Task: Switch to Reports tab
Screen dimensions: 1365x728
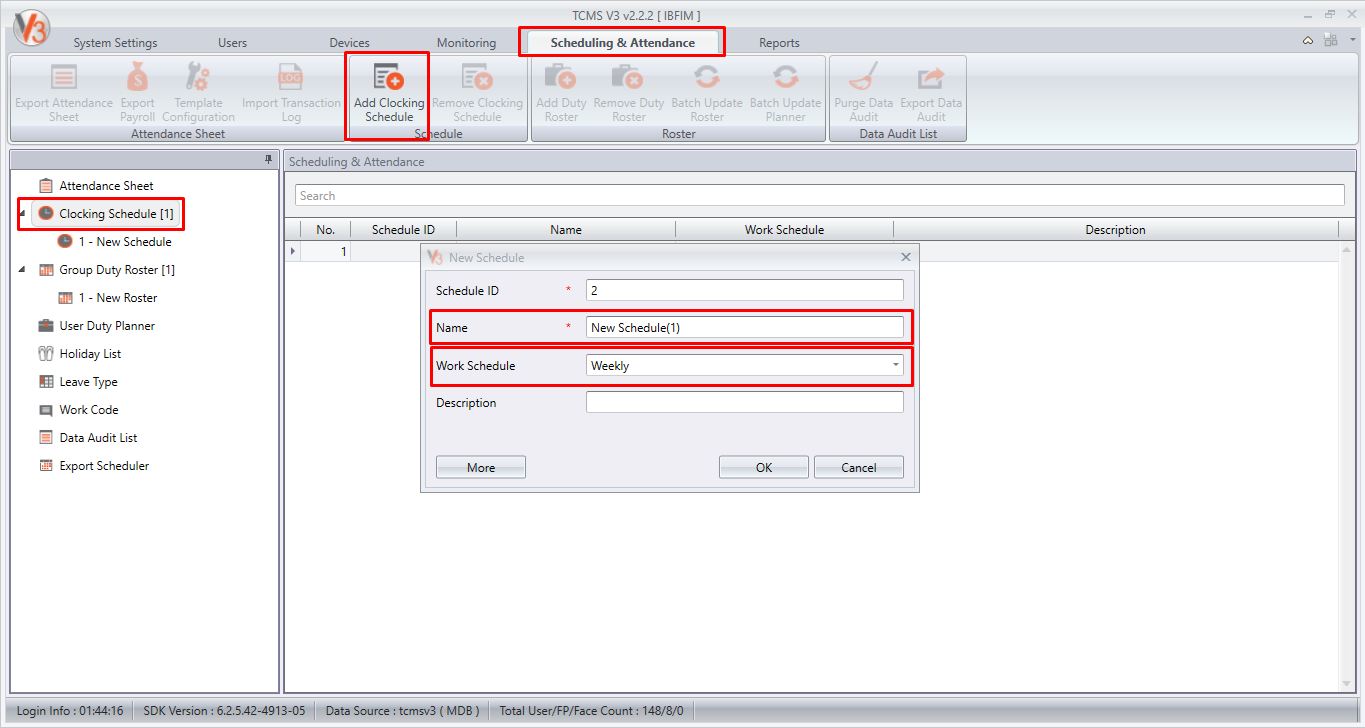Action: pyautogui.click(x=779, y=43)
